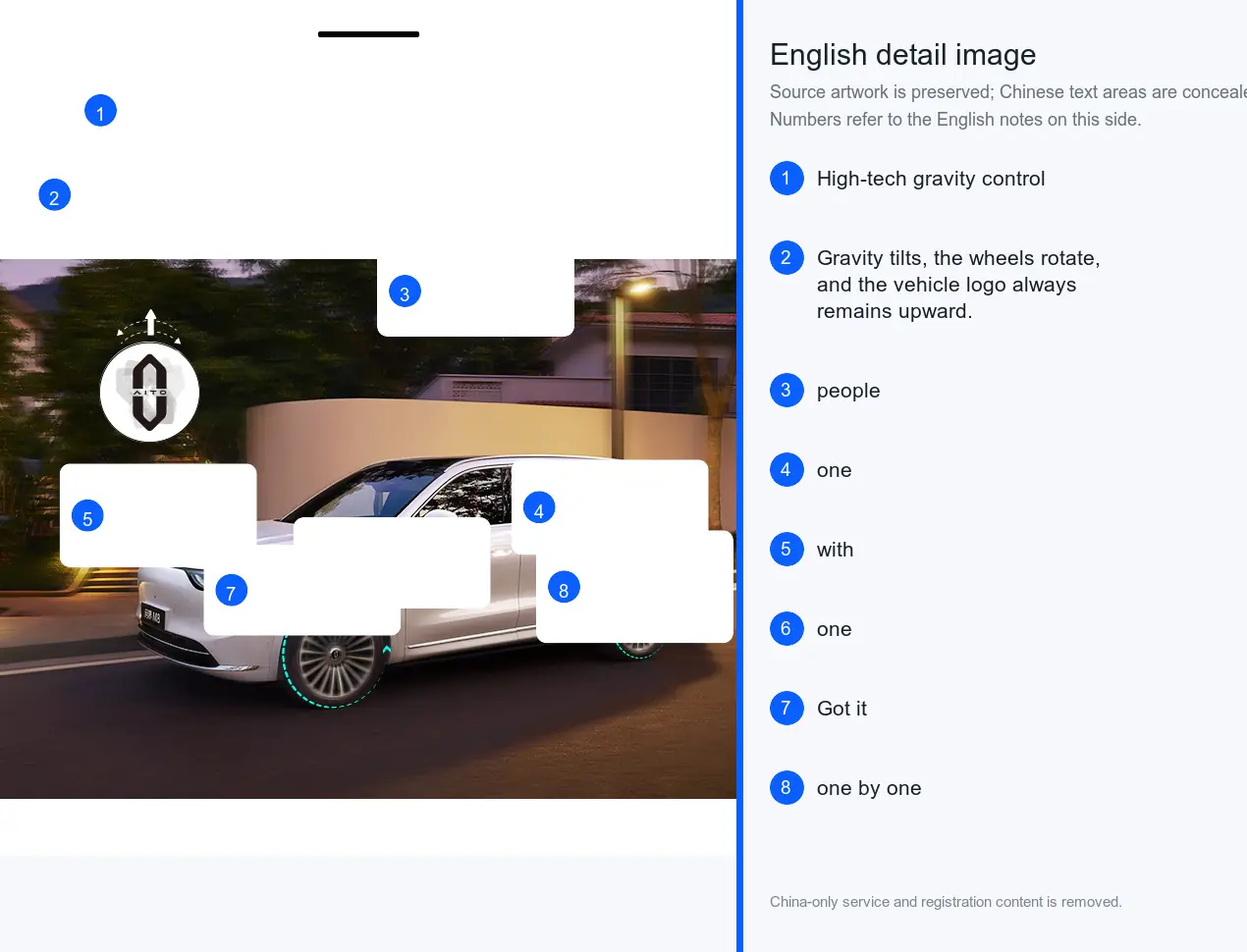Click the "China-only service" footer notice
Image resolution: width=1247 pixels, height=952 pixels.
tap(946, 902)
